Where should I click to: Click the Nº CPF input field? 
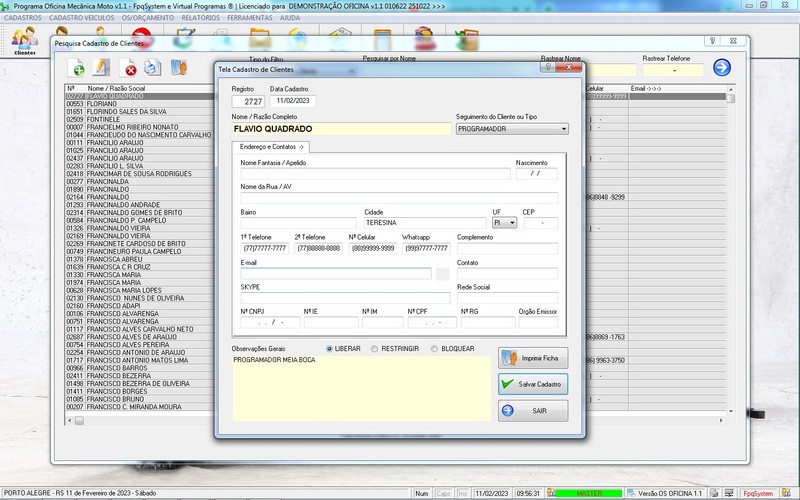tap(432, 322)
